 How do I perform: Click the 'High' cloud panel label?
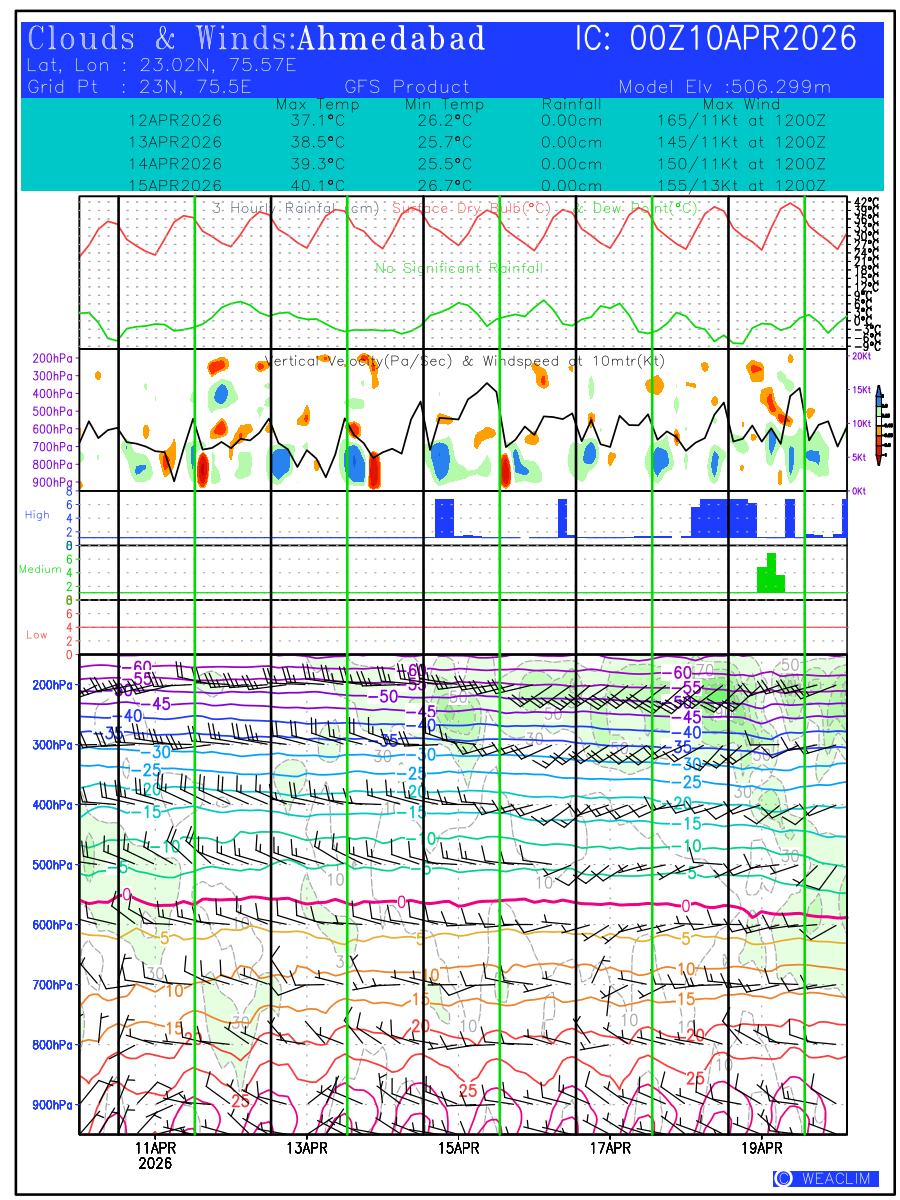click(x=37, y=514)
